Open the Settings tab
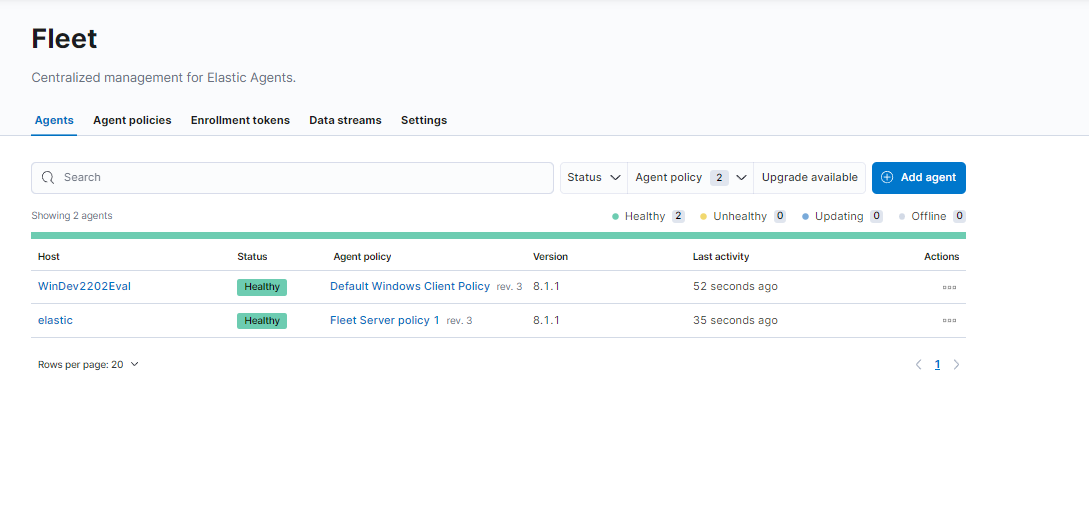1089x505 pixels. point(424,120)
